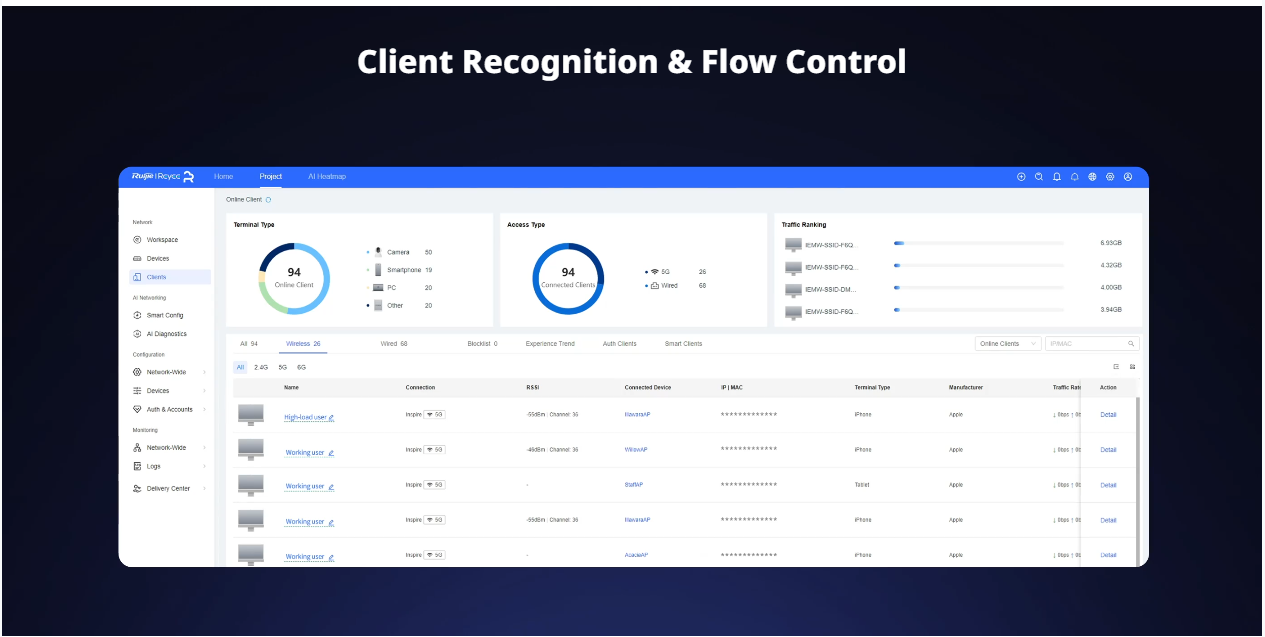Select the 5G band filter

[283, 368]
